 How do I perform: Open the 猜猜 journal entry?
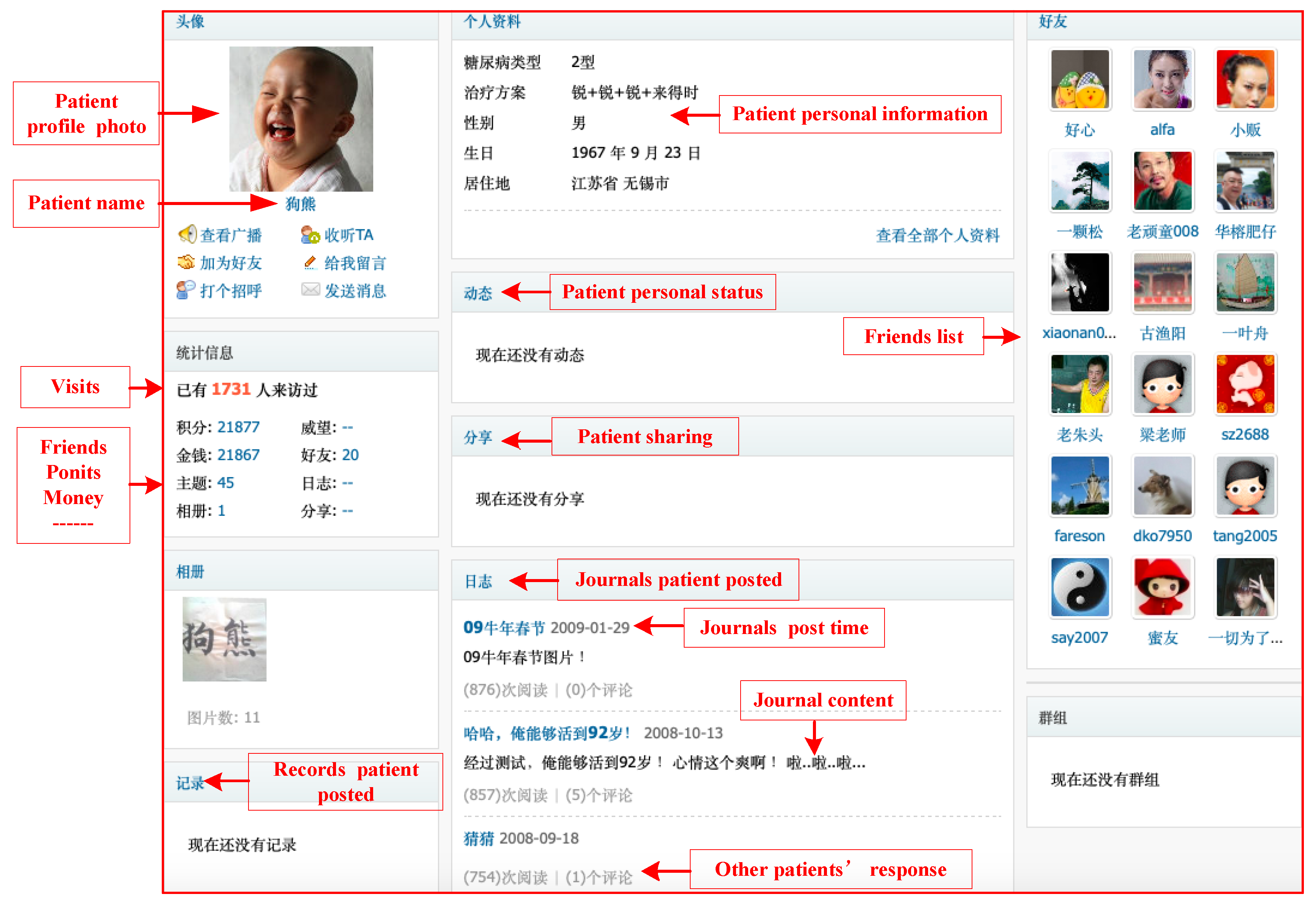coord(478,838)
